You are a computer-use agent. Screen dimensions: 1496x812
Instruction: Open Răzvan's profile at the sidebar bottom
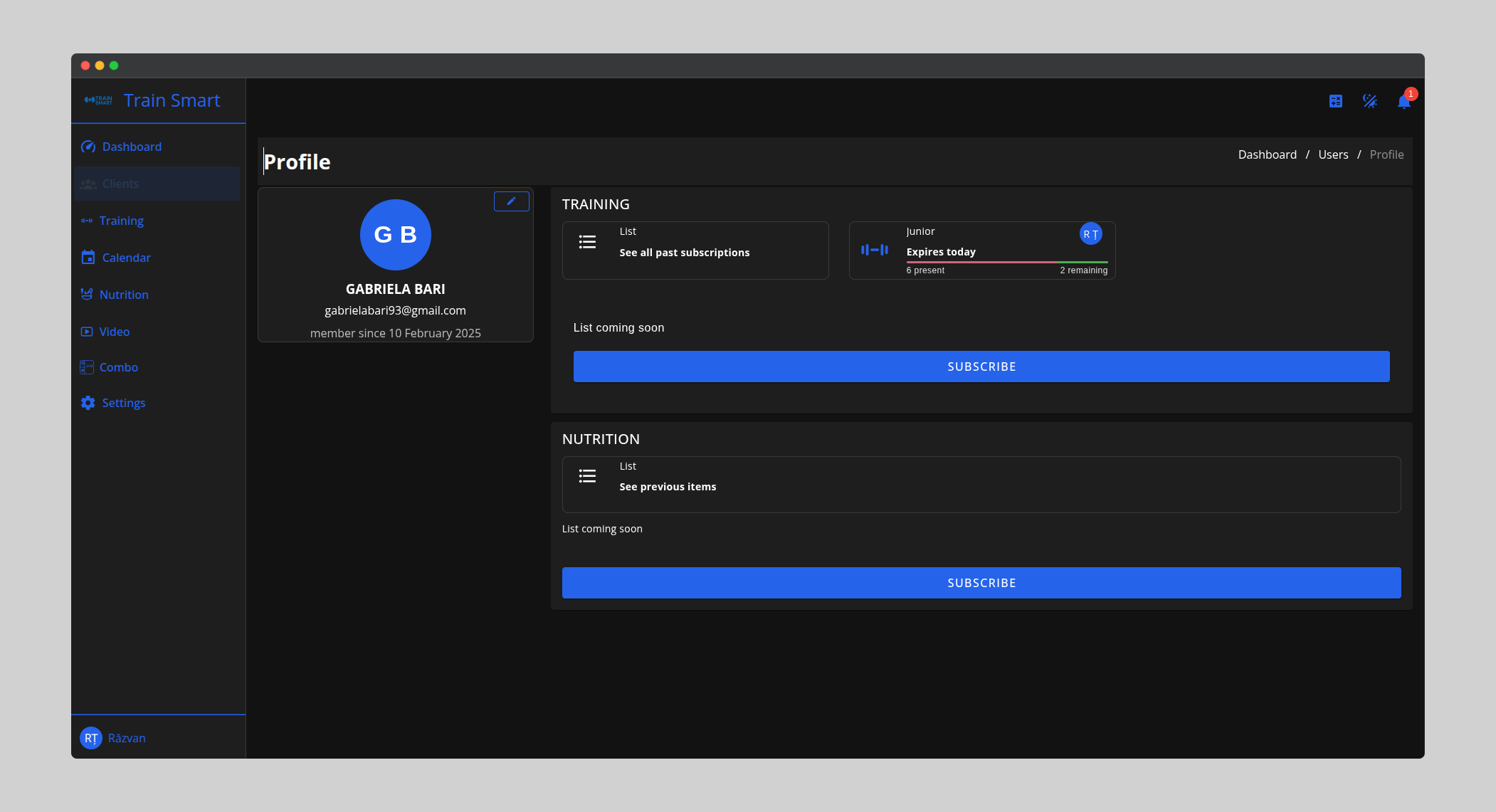coord(115,738)
